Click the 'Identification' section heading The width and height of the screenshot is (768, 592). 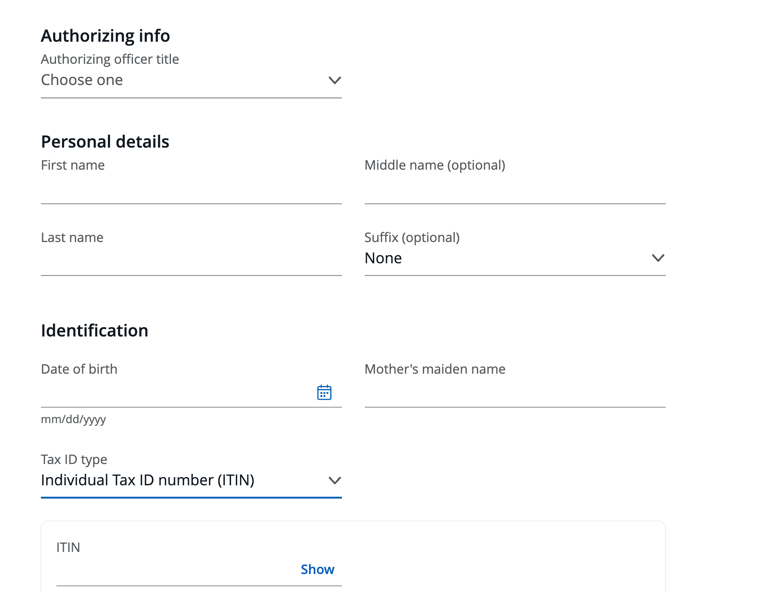click(x=94, y=330)
